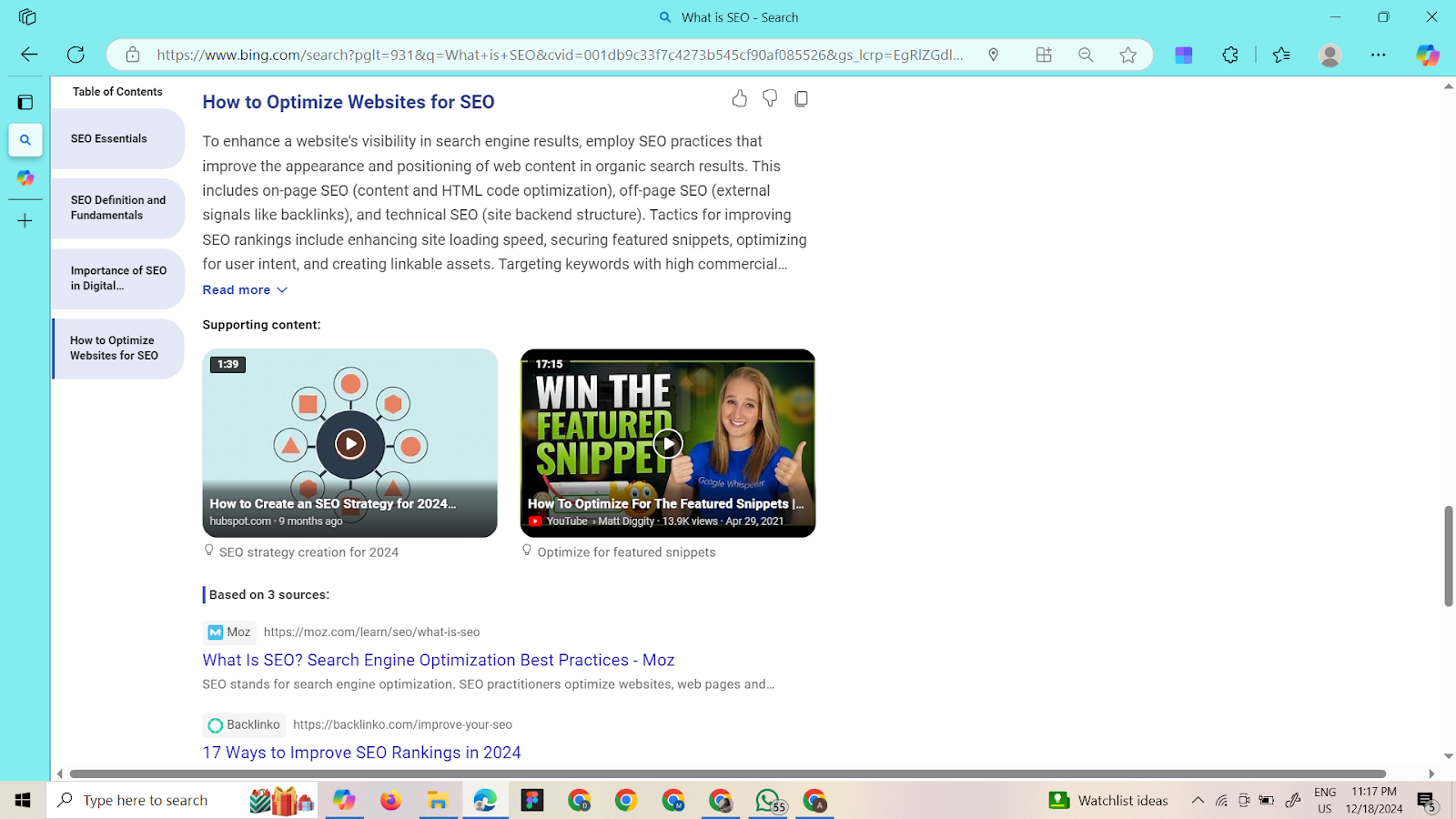Image resolution: width=1456 pixels, height=819 pixels.
Task: Click the address bar URL field
Action: 560,55
